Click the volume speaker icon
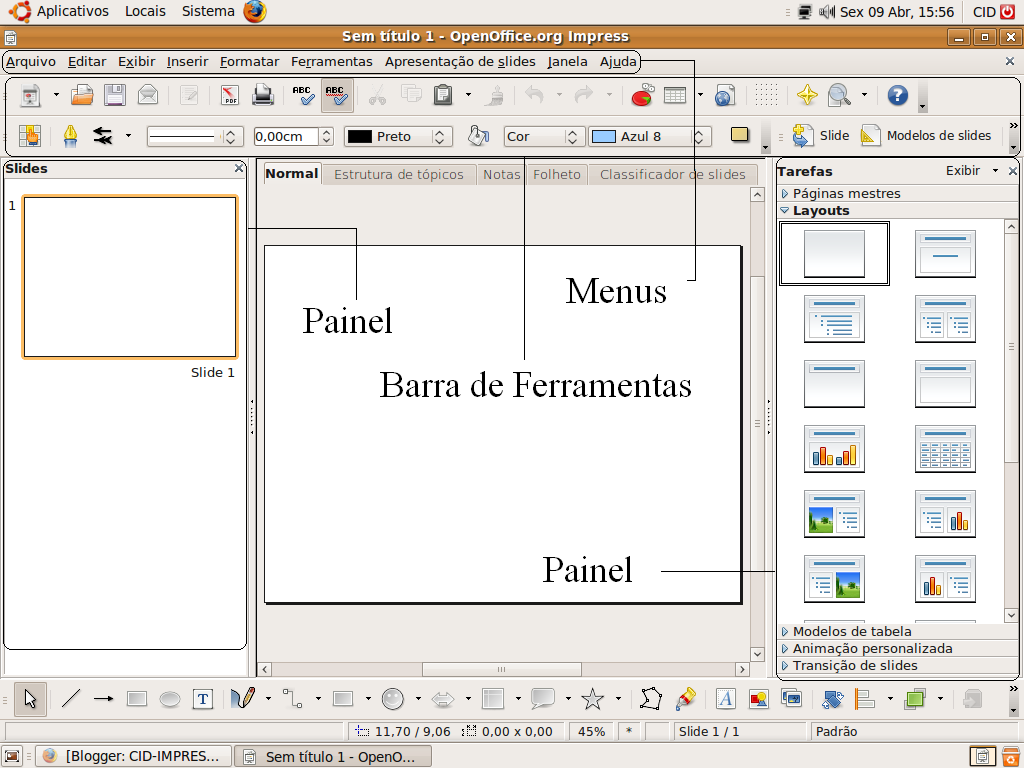Image resolution: width=1024 pixels, height=768 pixels. pyautogui.click(x=827, y=12)
